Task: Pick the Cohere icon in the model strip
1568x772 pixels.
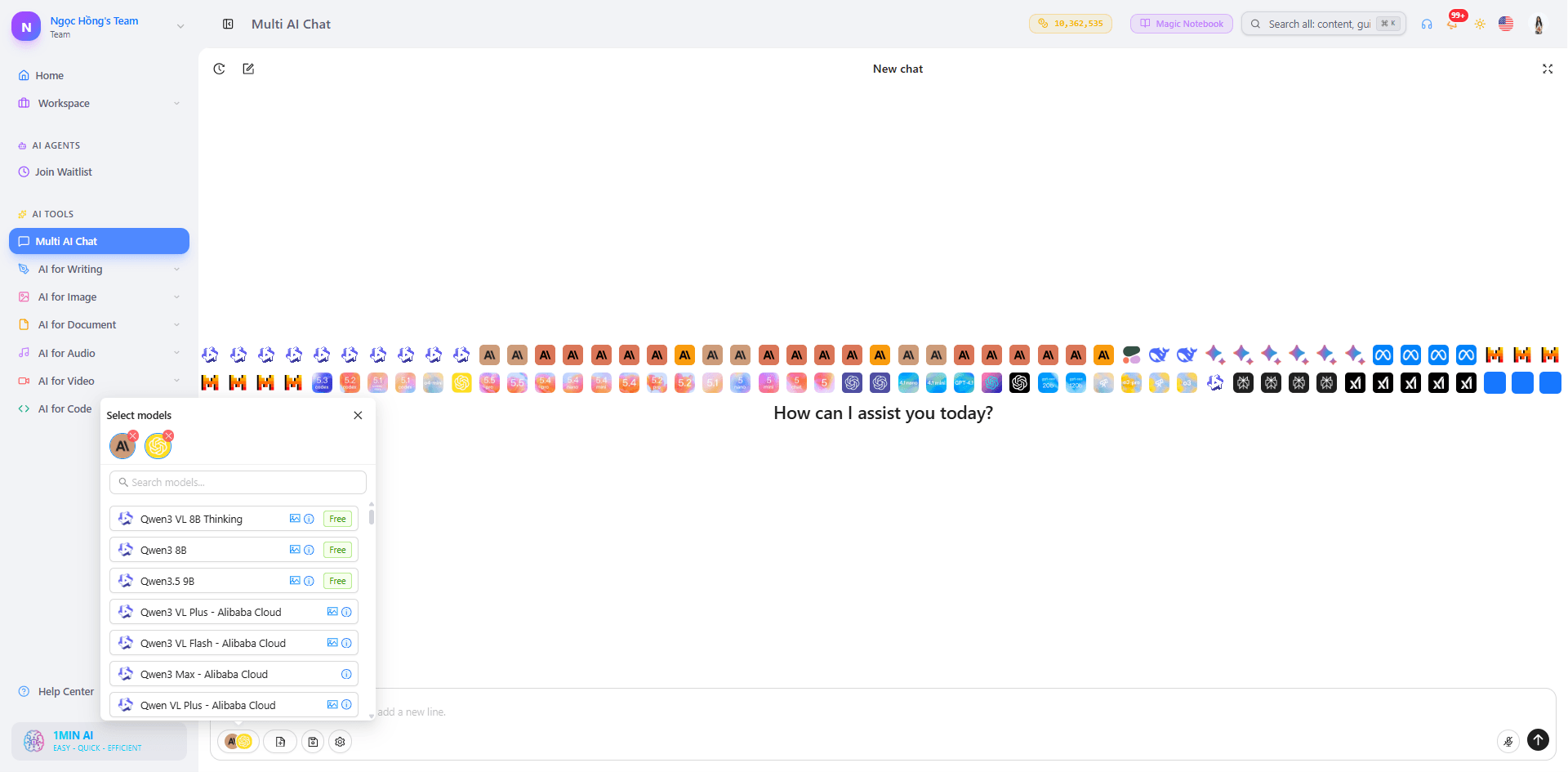Action: (x=1131, y=355)
